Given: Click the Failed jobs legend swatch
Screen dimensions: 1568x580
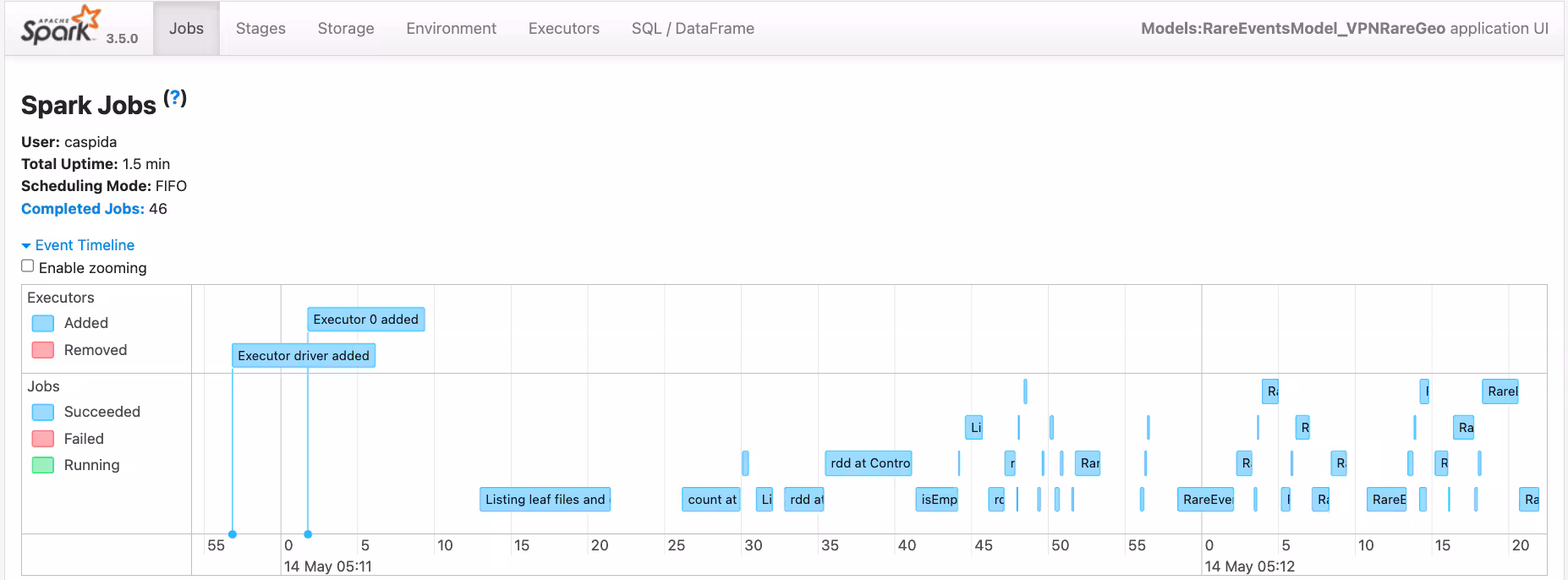Looking at the screenshot, I should click(x=42, y=439).
